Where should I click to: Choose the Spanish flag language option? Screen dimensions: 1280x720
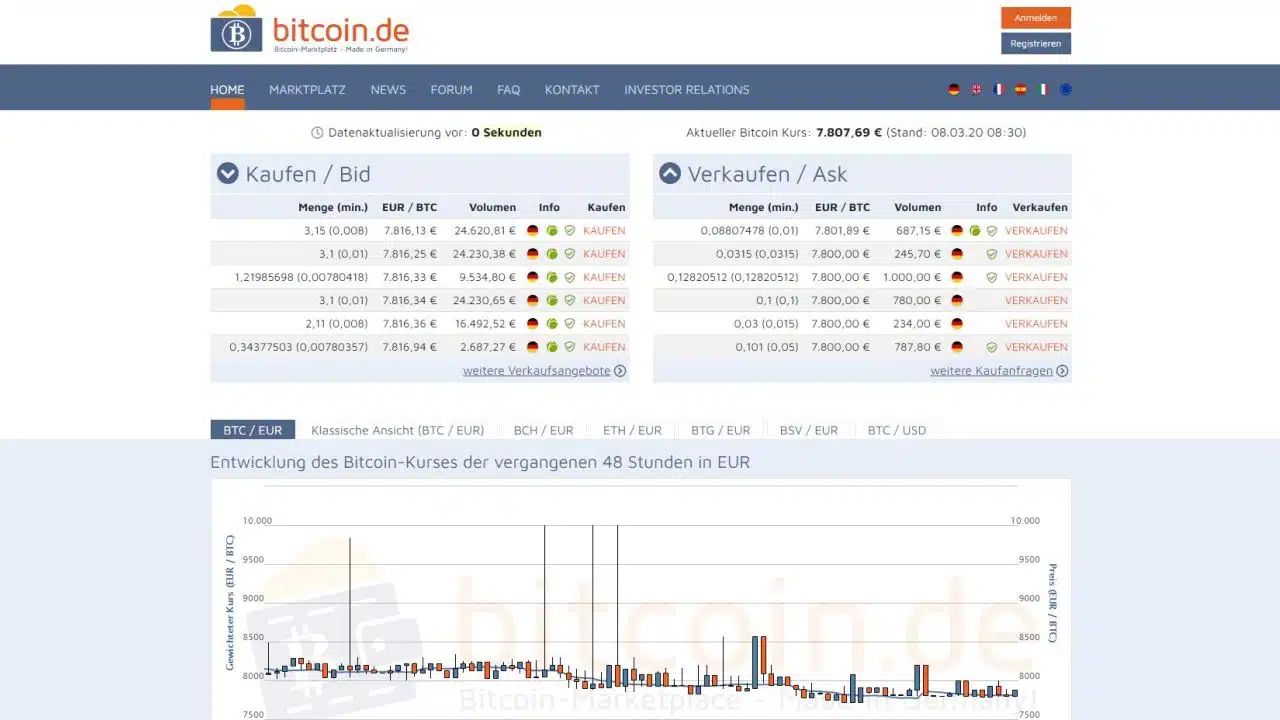pyautogui.click(x=1021, y=89)
